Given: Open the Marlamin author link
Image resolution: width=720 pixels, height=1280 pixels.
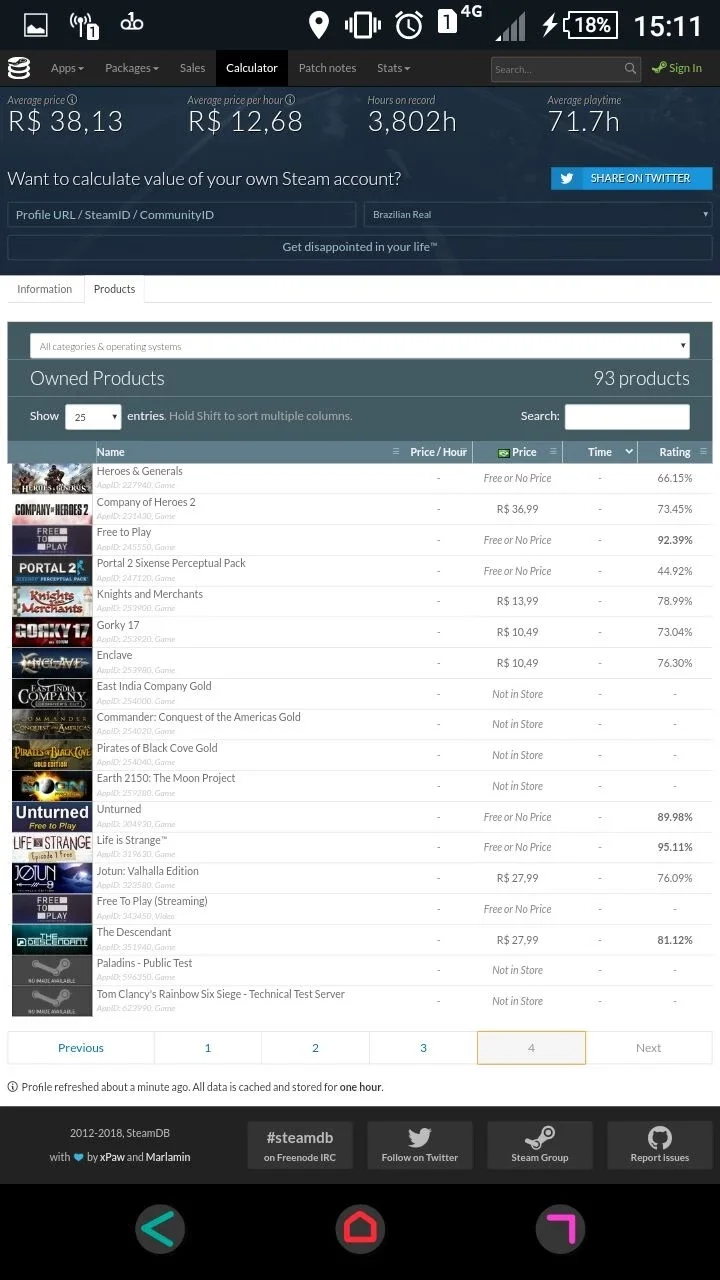Looking at the screenshot, I should click(168, 1157).
